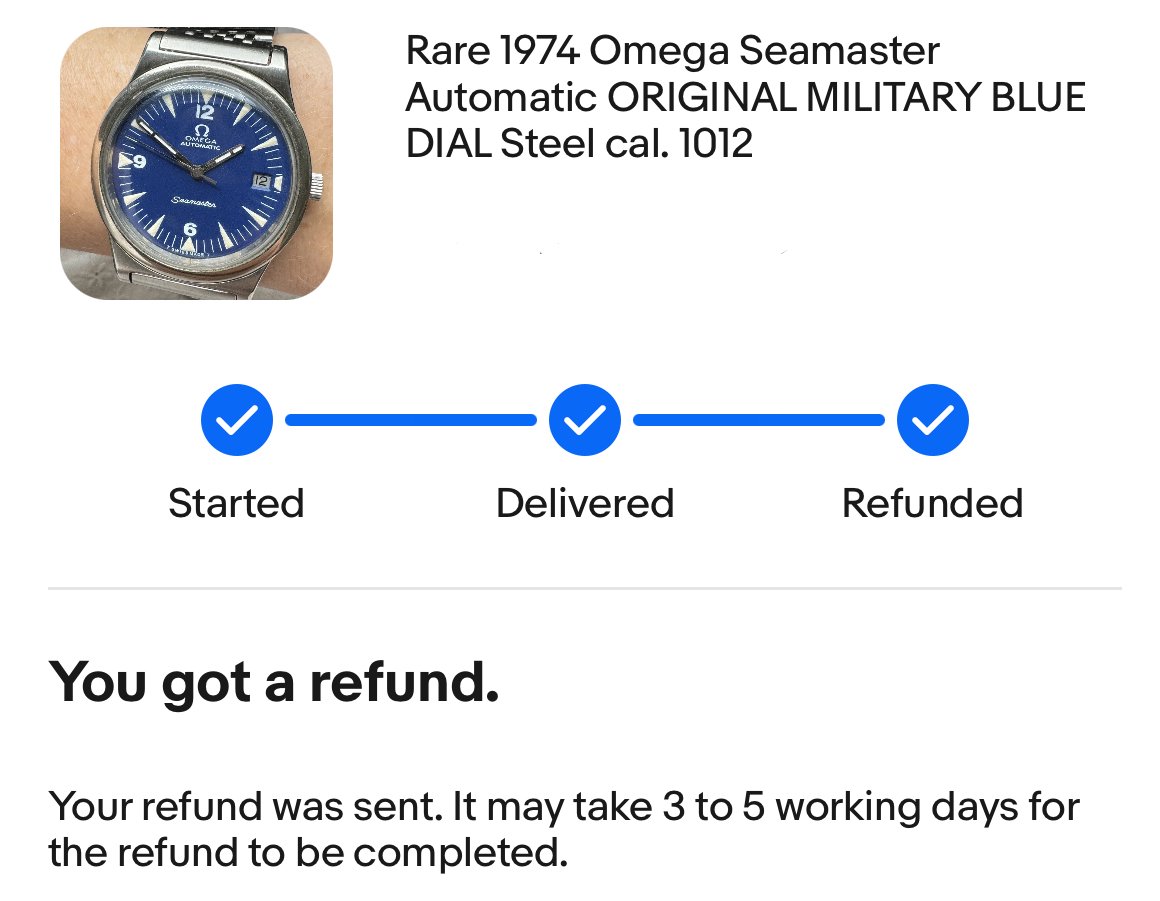Screen dimensions: 1160x901
Task: Click progress line between Delivered and Refunded
Action: 758,420
